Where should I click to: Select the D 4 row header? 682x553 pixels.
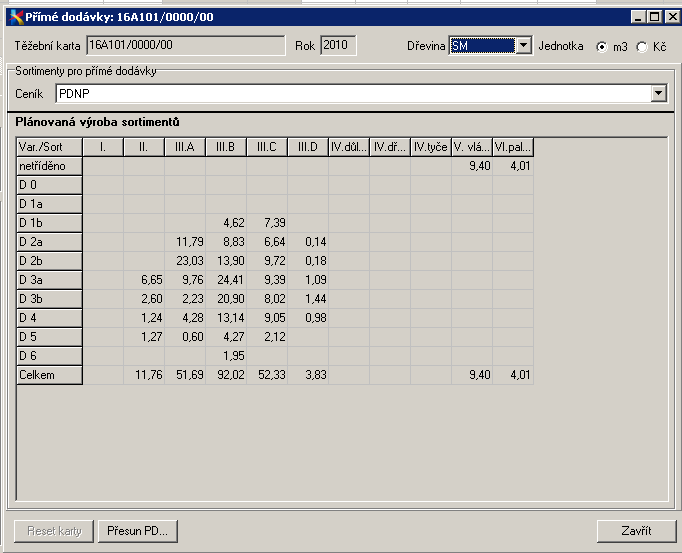[49, 318]
